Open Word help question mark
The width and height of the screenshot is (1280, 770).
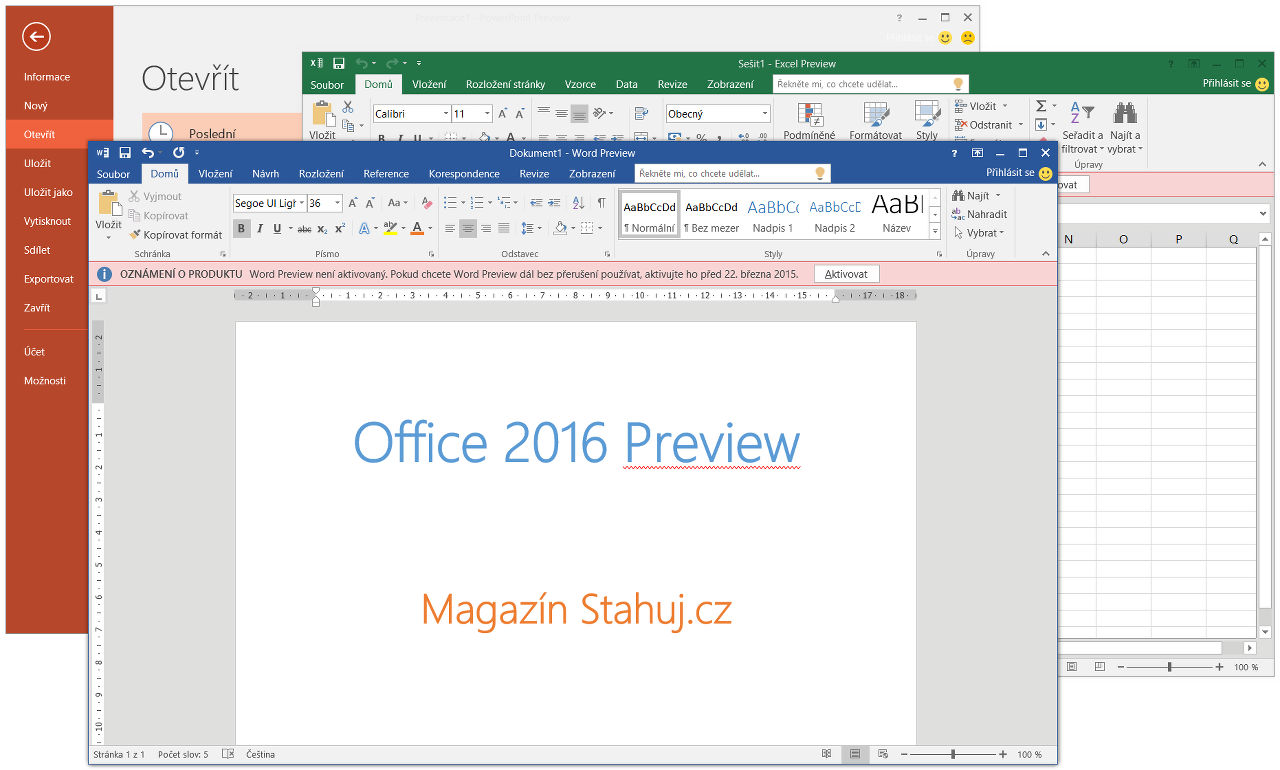coord(955,153)
